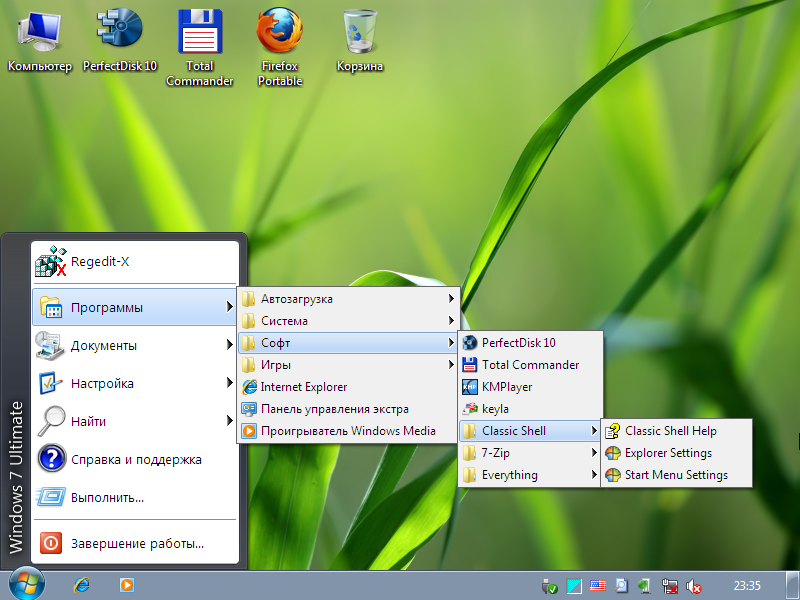This screenshot has width=800, height=600.
Task: Expand the Программы submenu arrow
Action: click(229, 307)
